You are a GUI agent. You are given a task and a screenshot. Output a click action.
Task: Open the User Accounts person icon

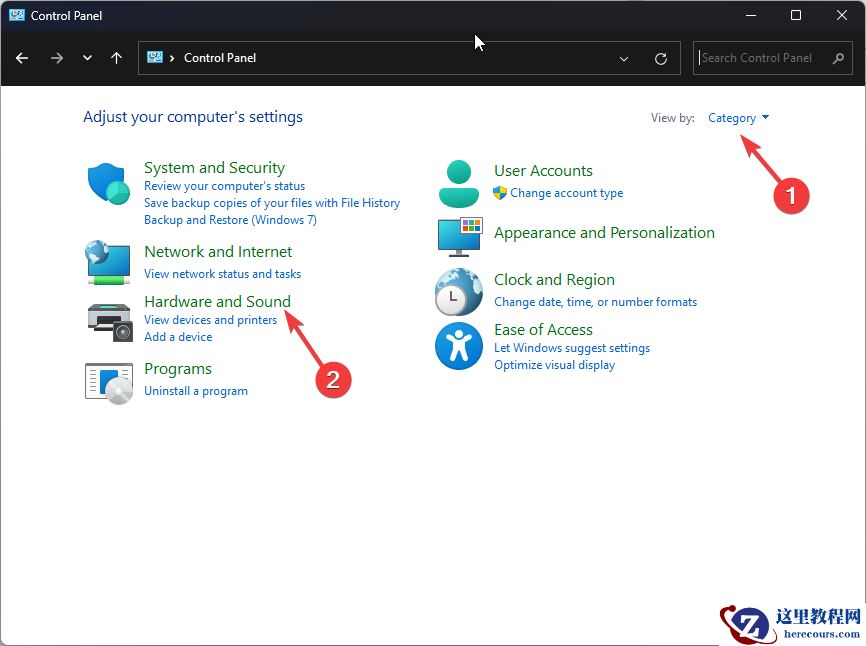pyautogui.click(x=458, y=184)
